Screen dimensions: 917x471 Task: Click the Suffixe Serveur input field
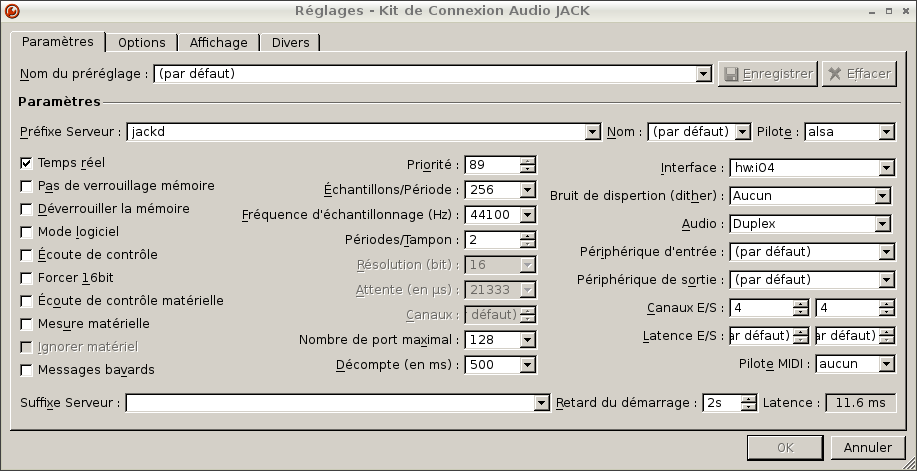pos(330,403)
